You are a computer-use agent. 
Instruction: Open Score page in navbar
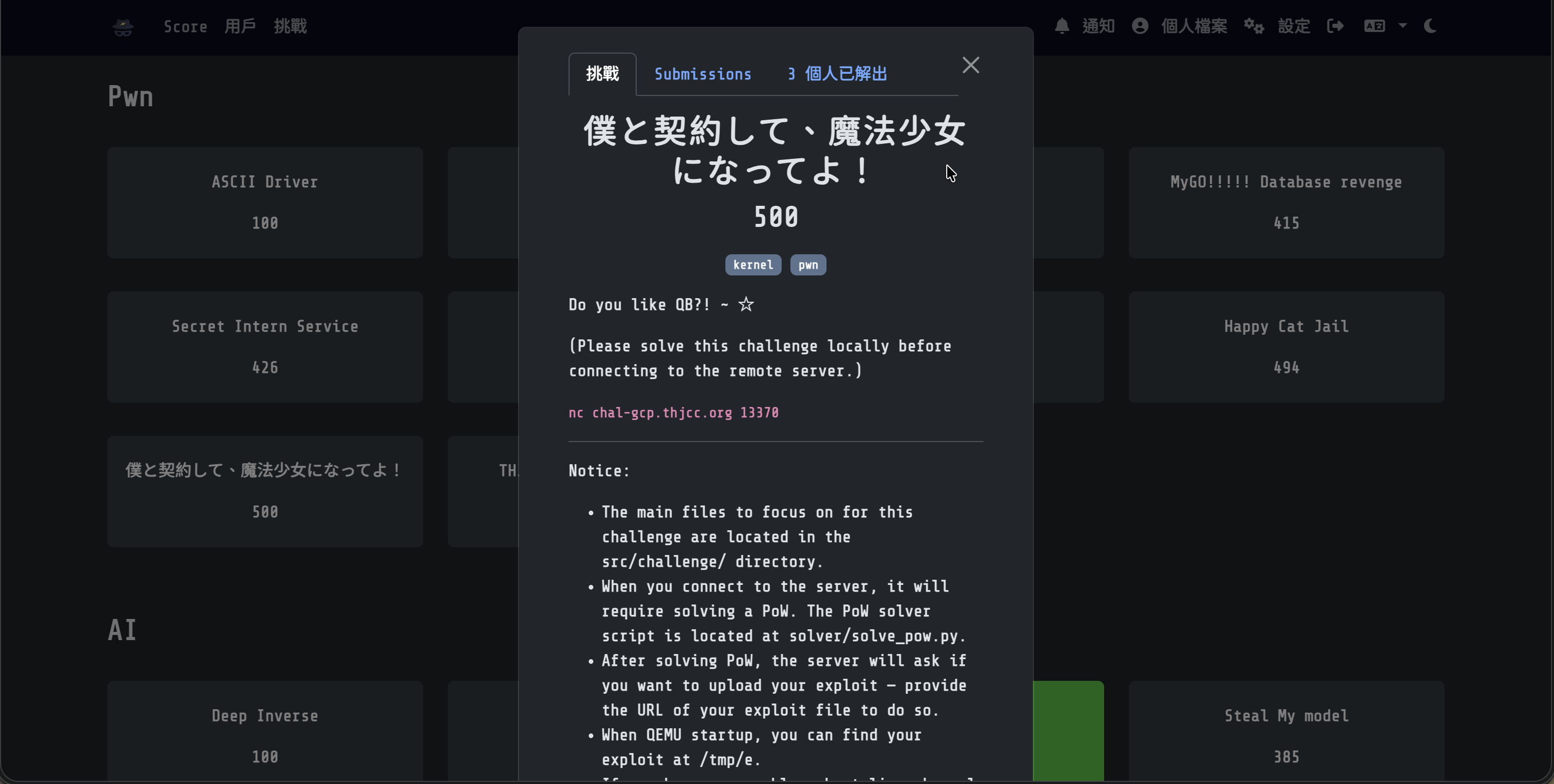(x=185, y=26)
